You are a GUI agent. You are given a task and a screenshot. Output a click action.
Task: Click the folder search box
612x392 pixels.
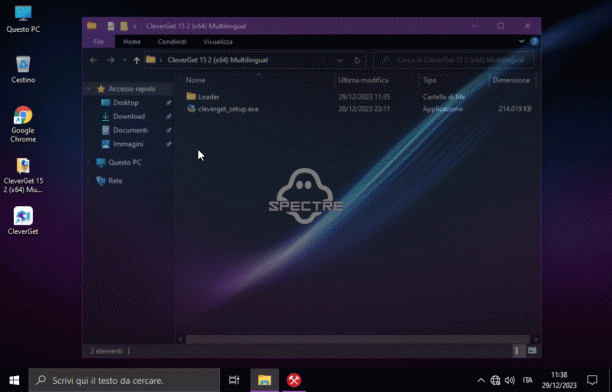[454, 60]
